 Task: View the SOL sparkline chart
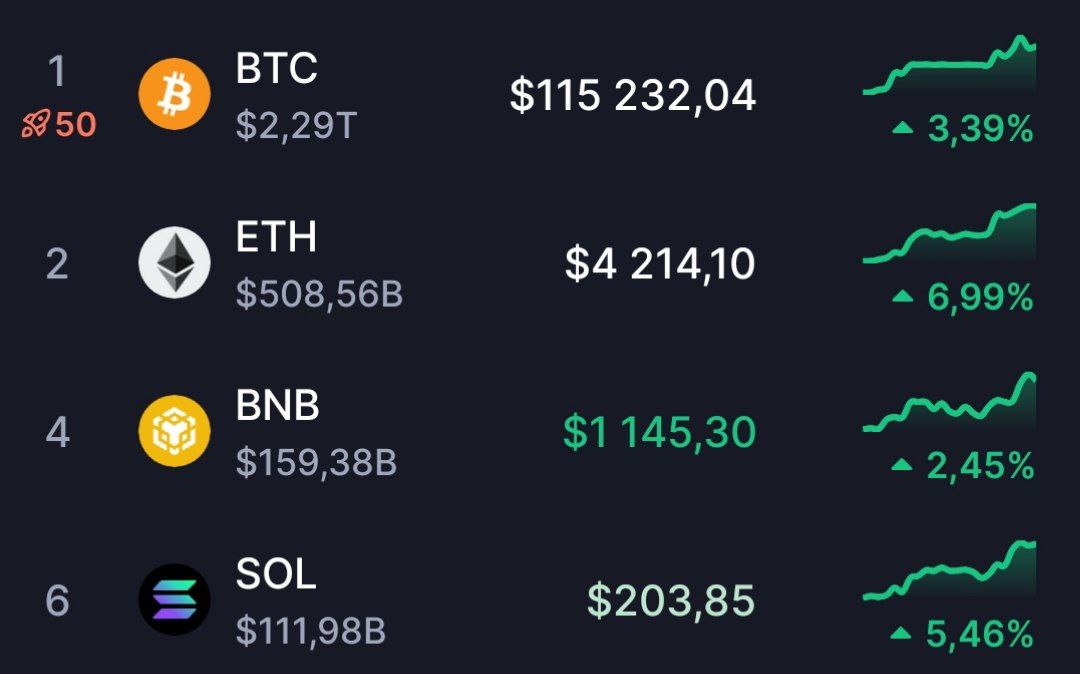pyautogui.click(x=949, y=572)
